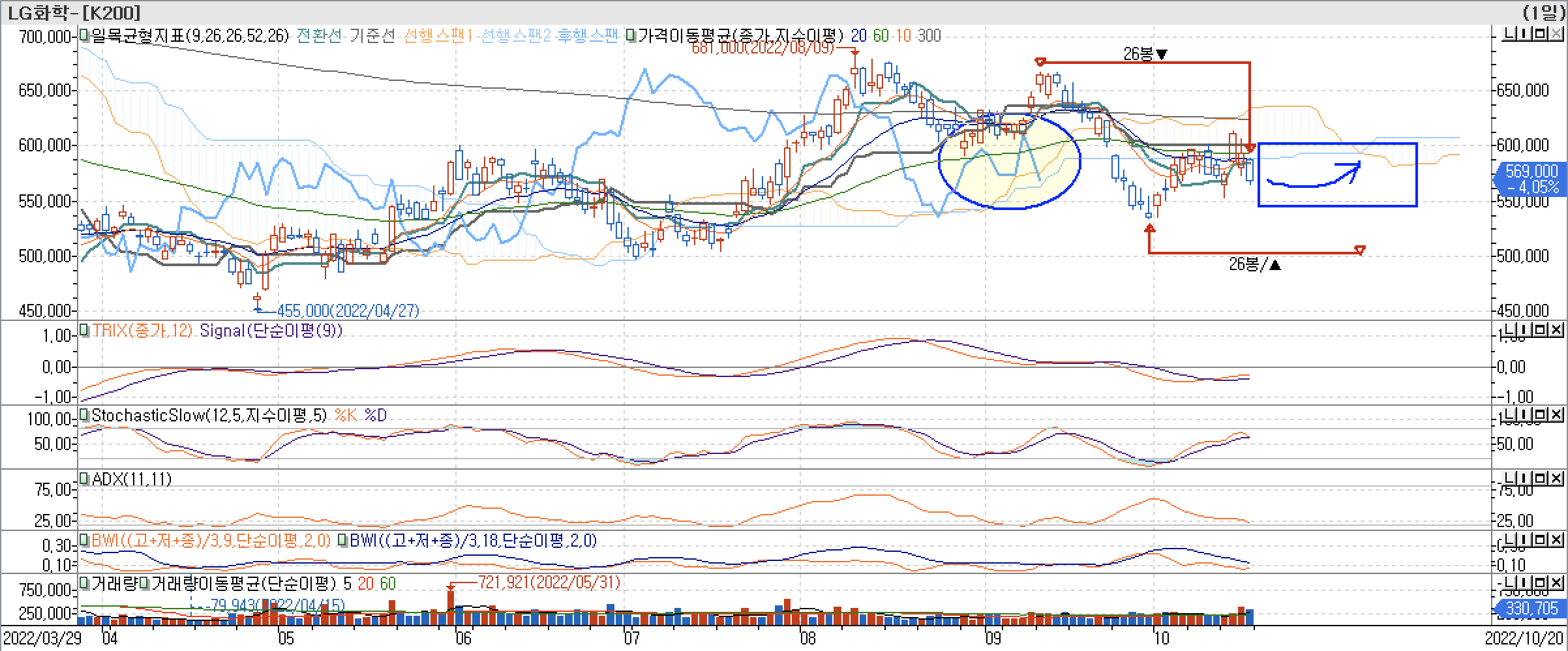This screenshot has width=1568, height=651.
Task: Toggle the TRIX indicator marker box
Action: (x=84, y=330)
